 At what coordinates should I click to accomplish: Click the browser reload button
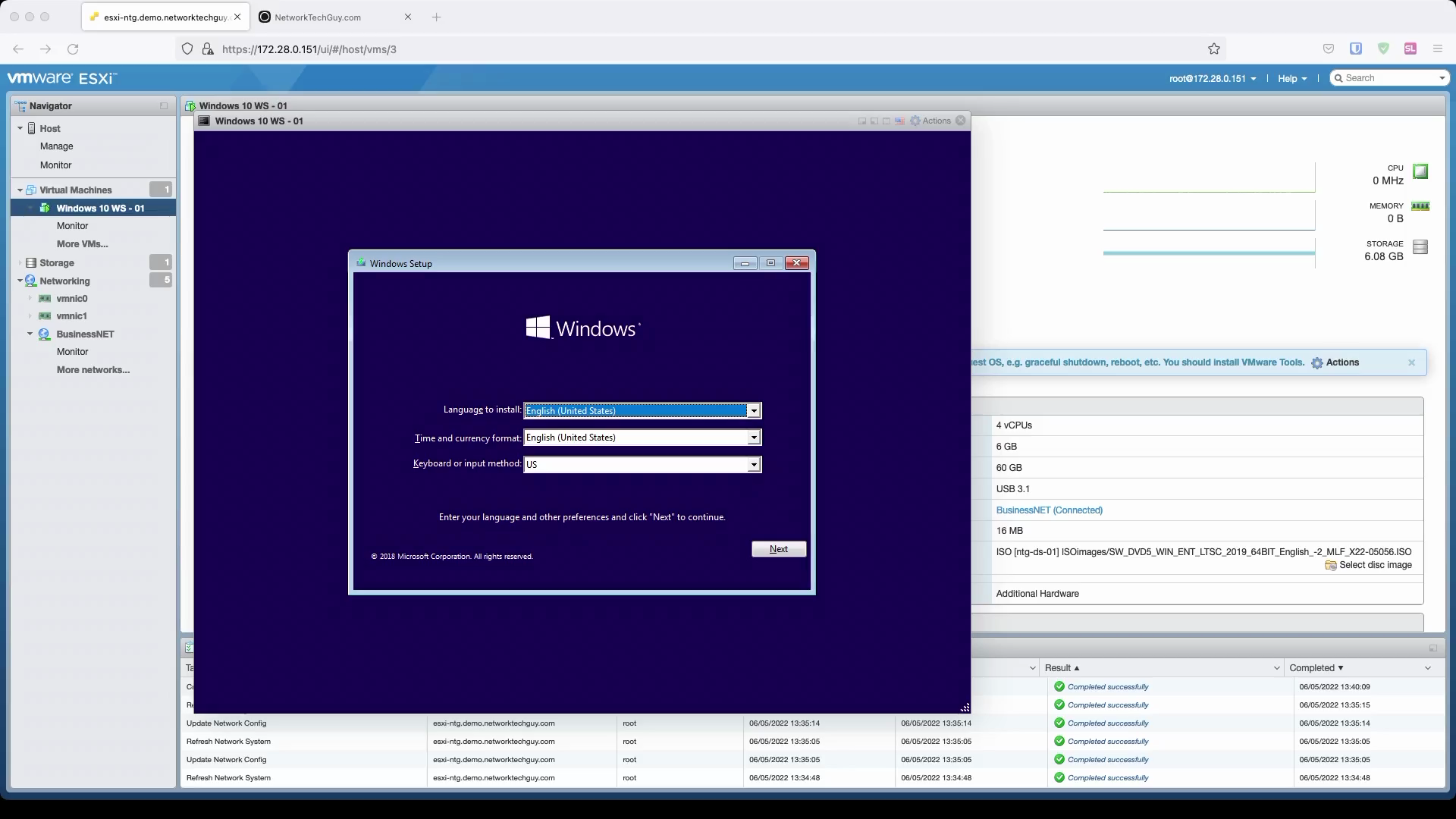(x=73, y=49)
